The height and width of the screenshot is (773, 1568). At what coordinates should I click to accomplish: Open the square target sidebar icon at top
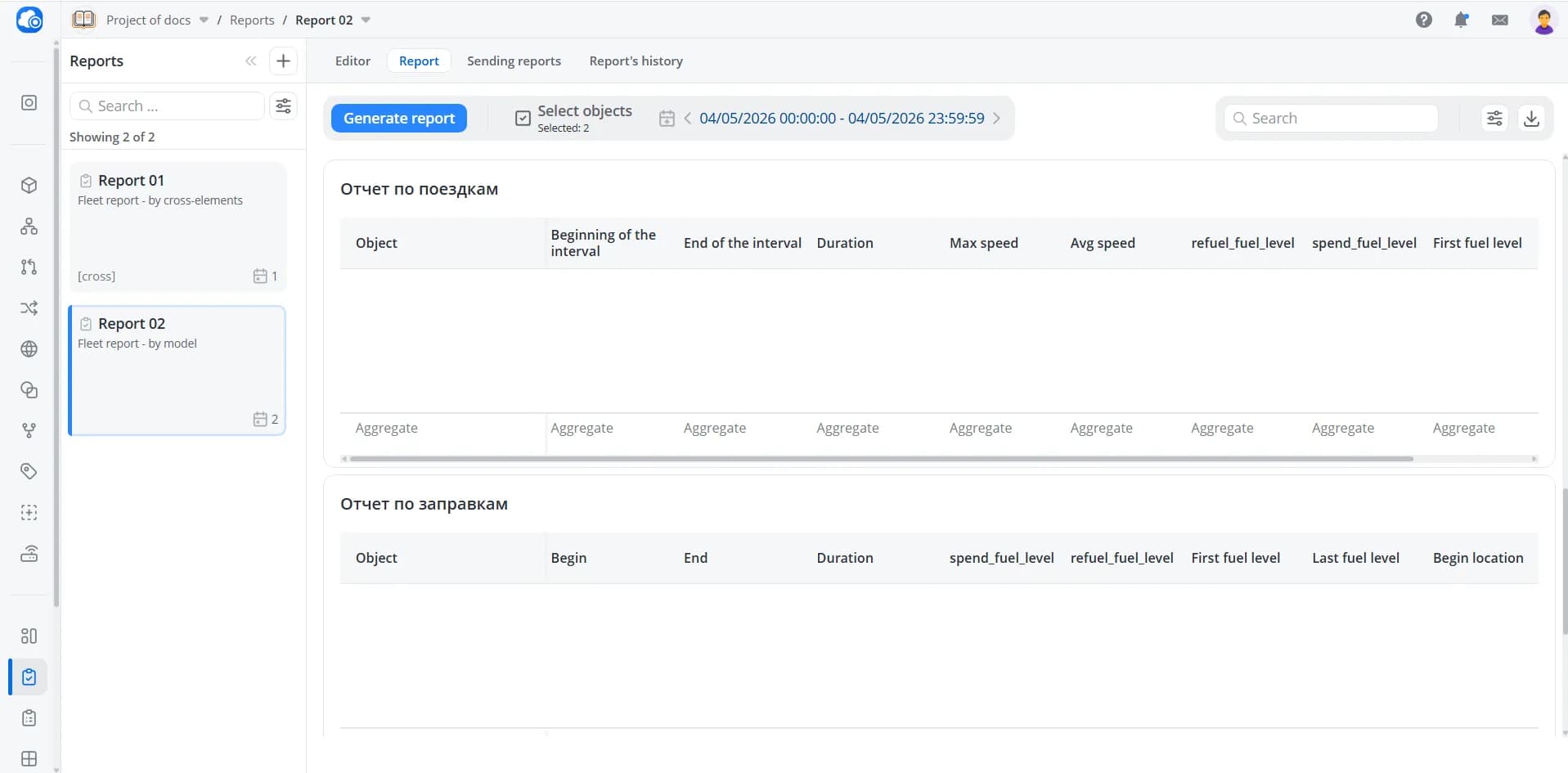point(29,103)
